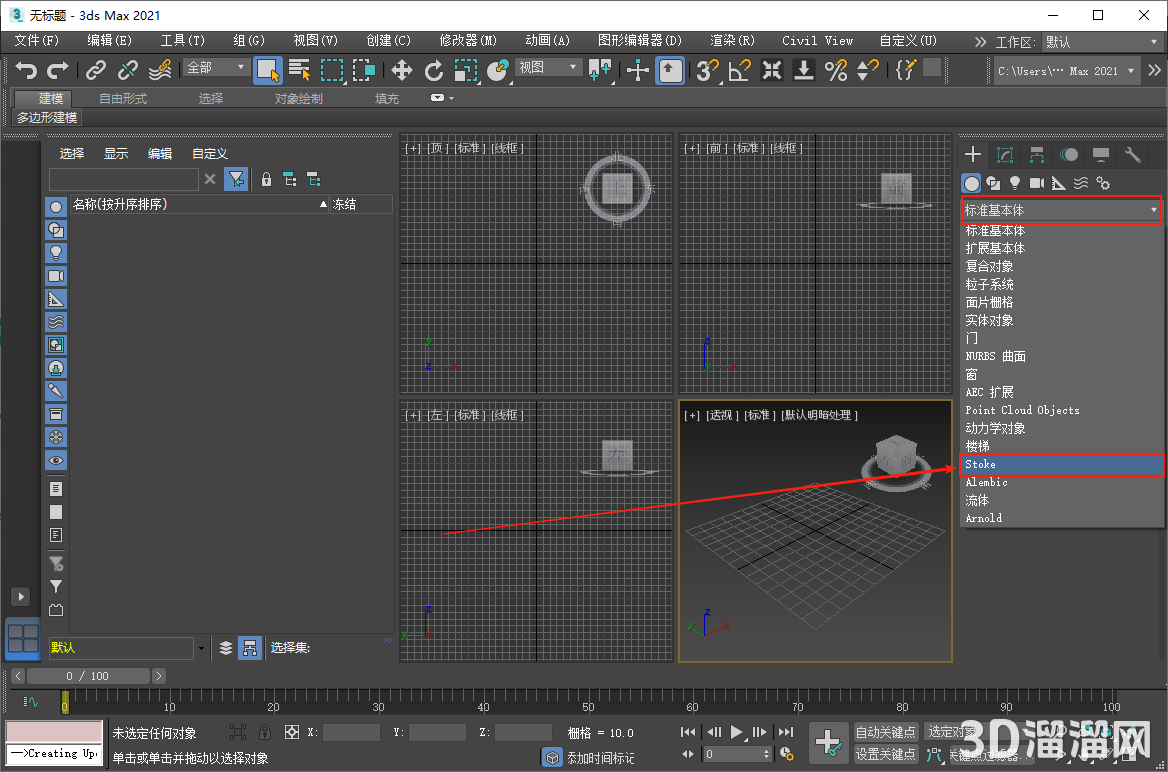The image size is (1168, 772).
Task: Select the Helpers category icon
Action: coord(1058,183)
